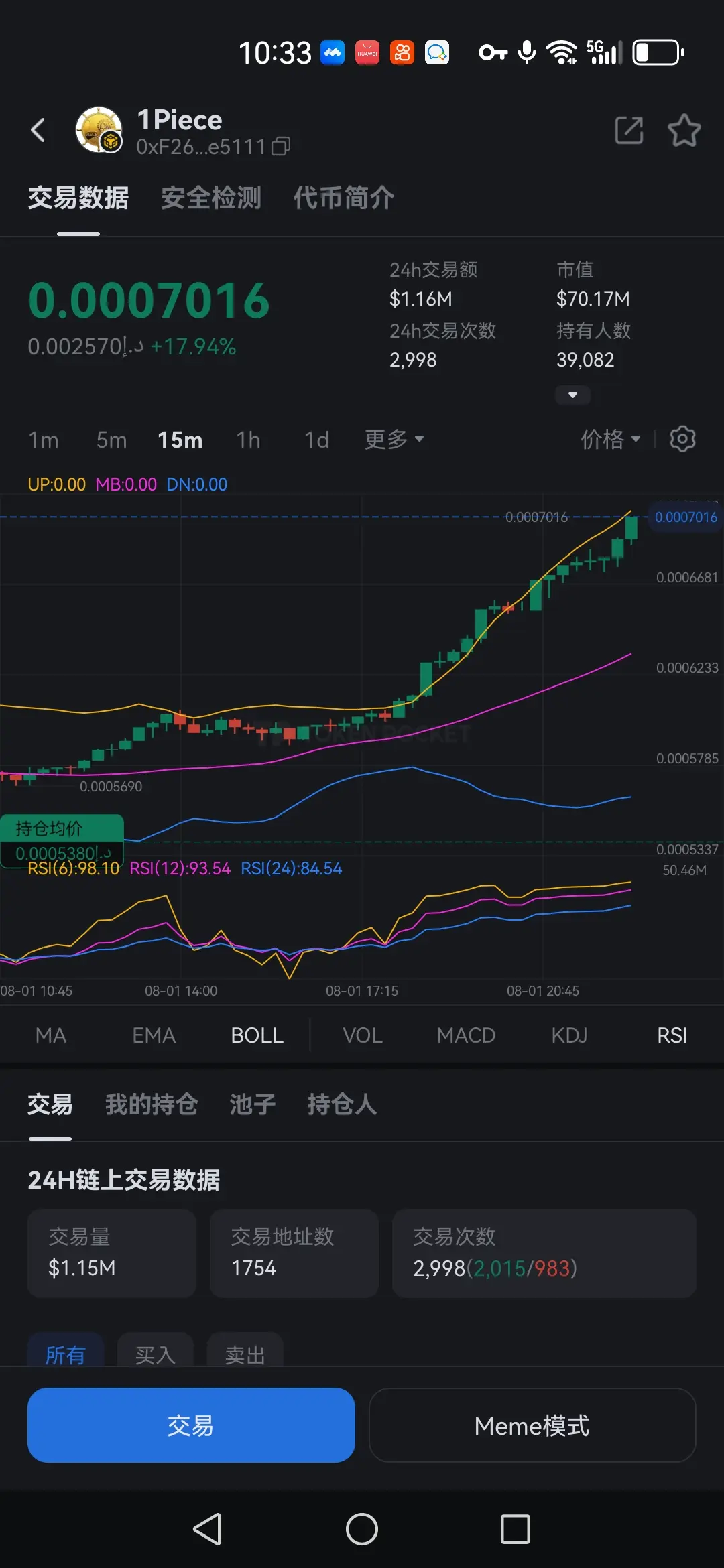Tap the RSI(12):93.54 legend

180,868
